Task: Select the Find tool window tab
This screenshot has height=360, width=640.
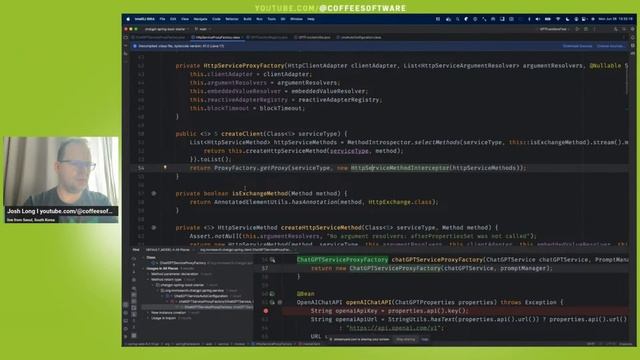Action: (136, 250)
